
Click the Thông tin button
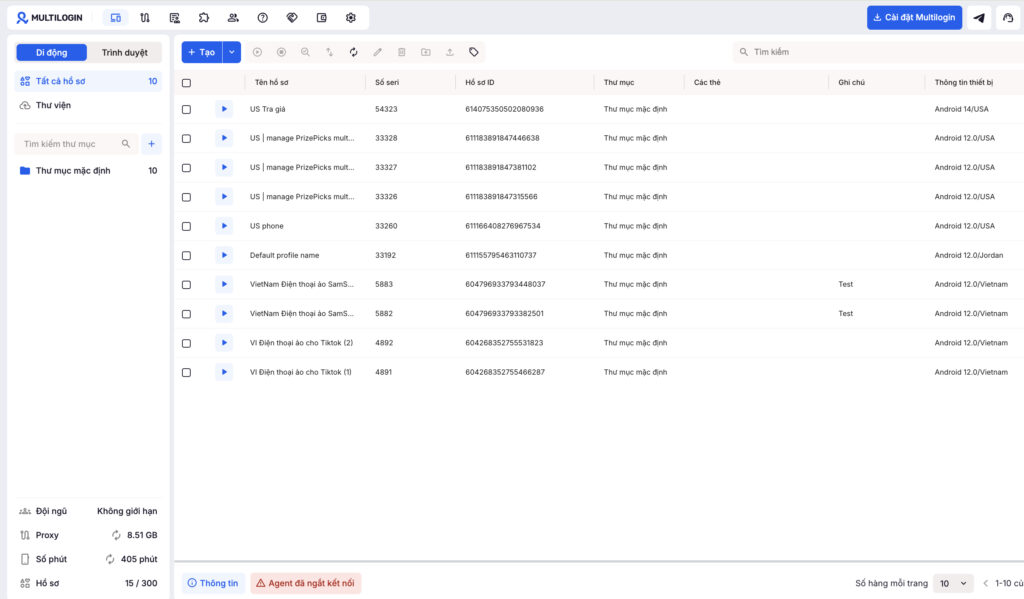coord(212,583)
